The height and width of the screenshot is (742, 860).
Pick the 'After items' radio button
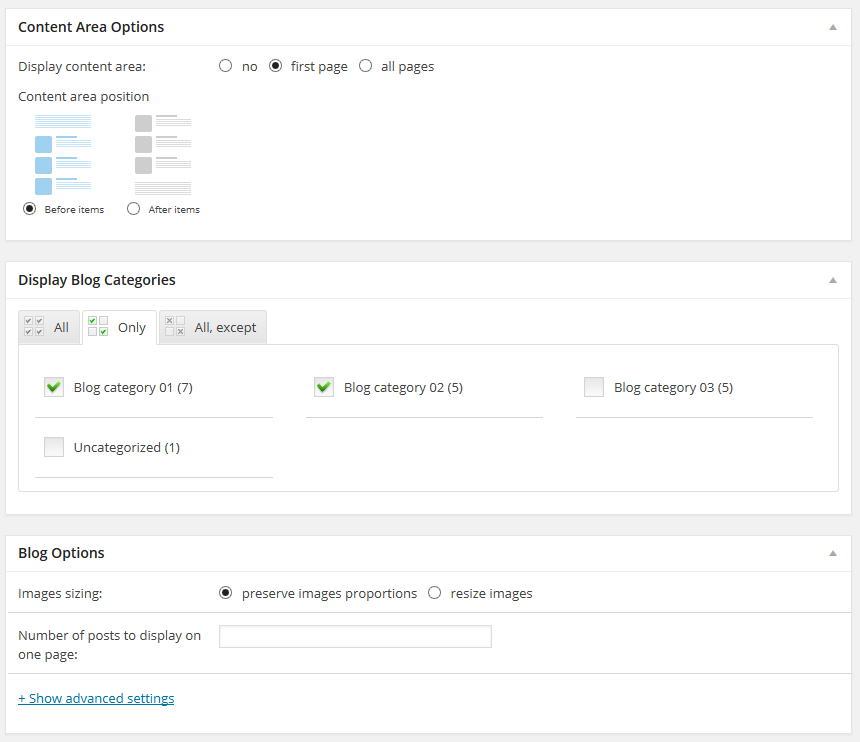pyautogui.click(x=134, y=209)
